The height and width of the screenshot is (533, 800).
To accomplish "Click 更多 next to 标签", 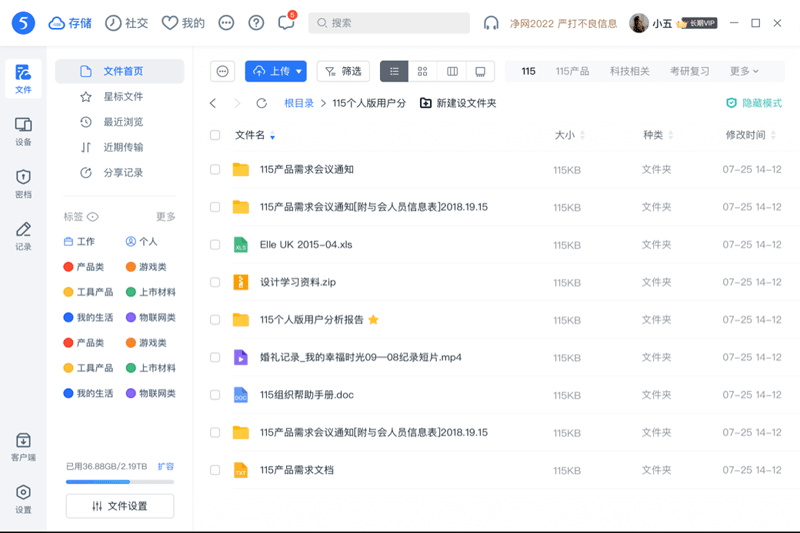I will [x=166, y=217].
